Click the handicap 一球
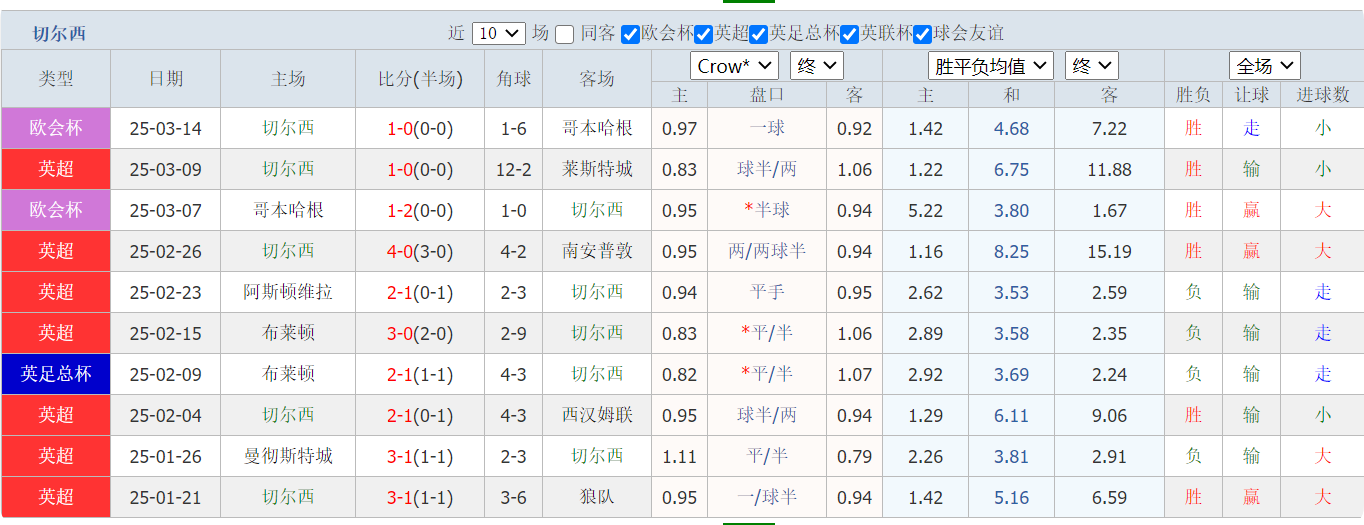This screenshot has height=525, width=1364. [767, 128]
